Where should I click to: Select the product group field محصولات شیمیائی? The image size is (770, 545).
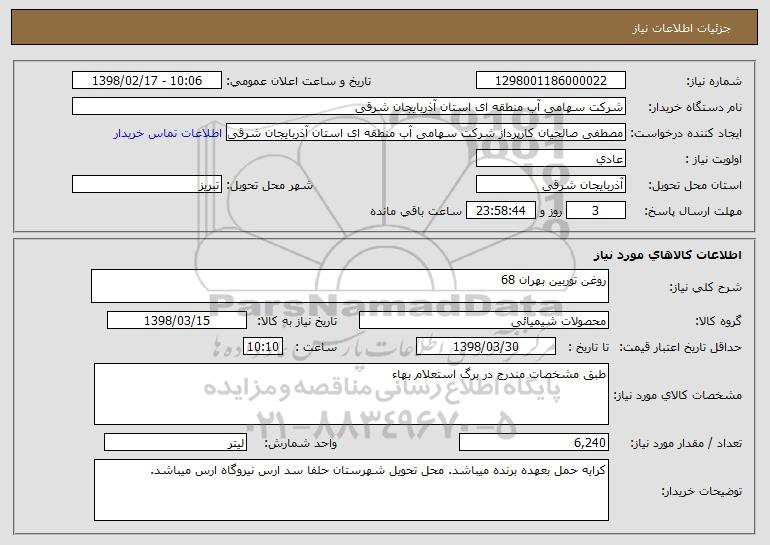click(x=484, y=321)
